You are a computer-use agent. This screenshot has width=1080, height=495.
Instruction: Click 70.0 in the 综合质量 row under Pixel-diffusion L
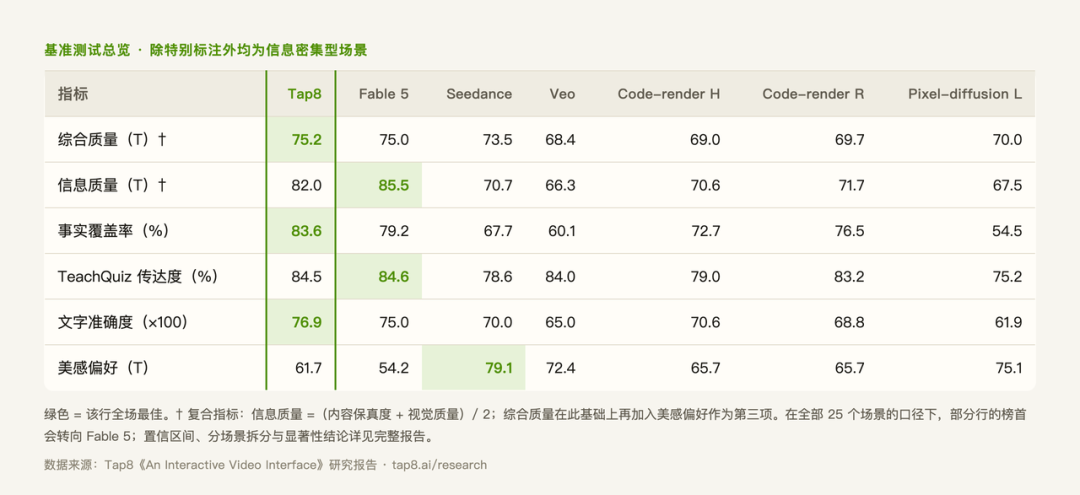pos(1008,140)
